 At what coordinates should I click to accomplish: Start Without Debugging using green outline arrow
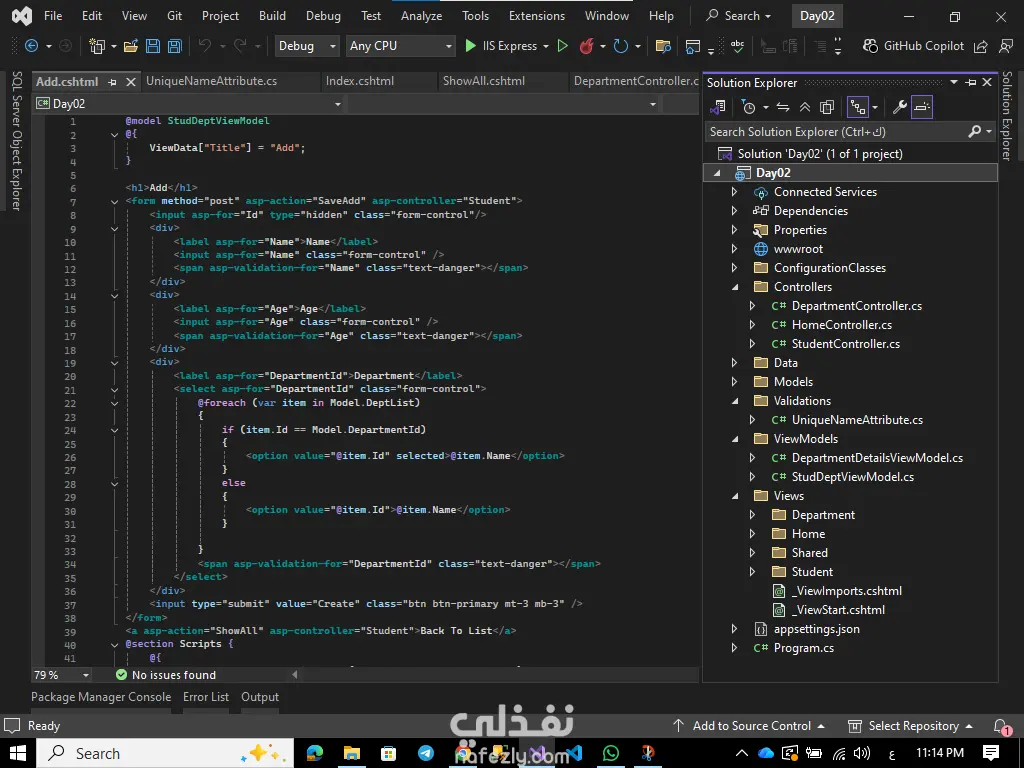562,46
